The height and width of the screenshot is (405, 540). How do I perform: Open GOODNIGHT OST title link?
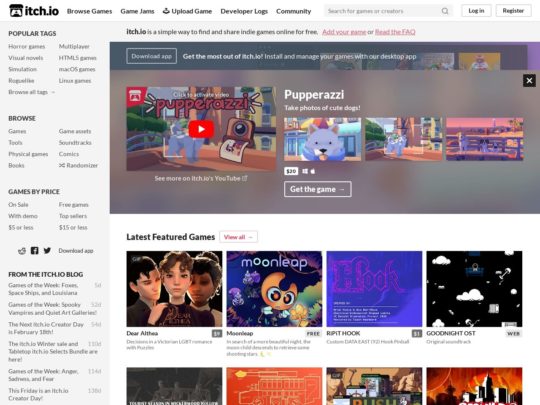click(451, 333)
